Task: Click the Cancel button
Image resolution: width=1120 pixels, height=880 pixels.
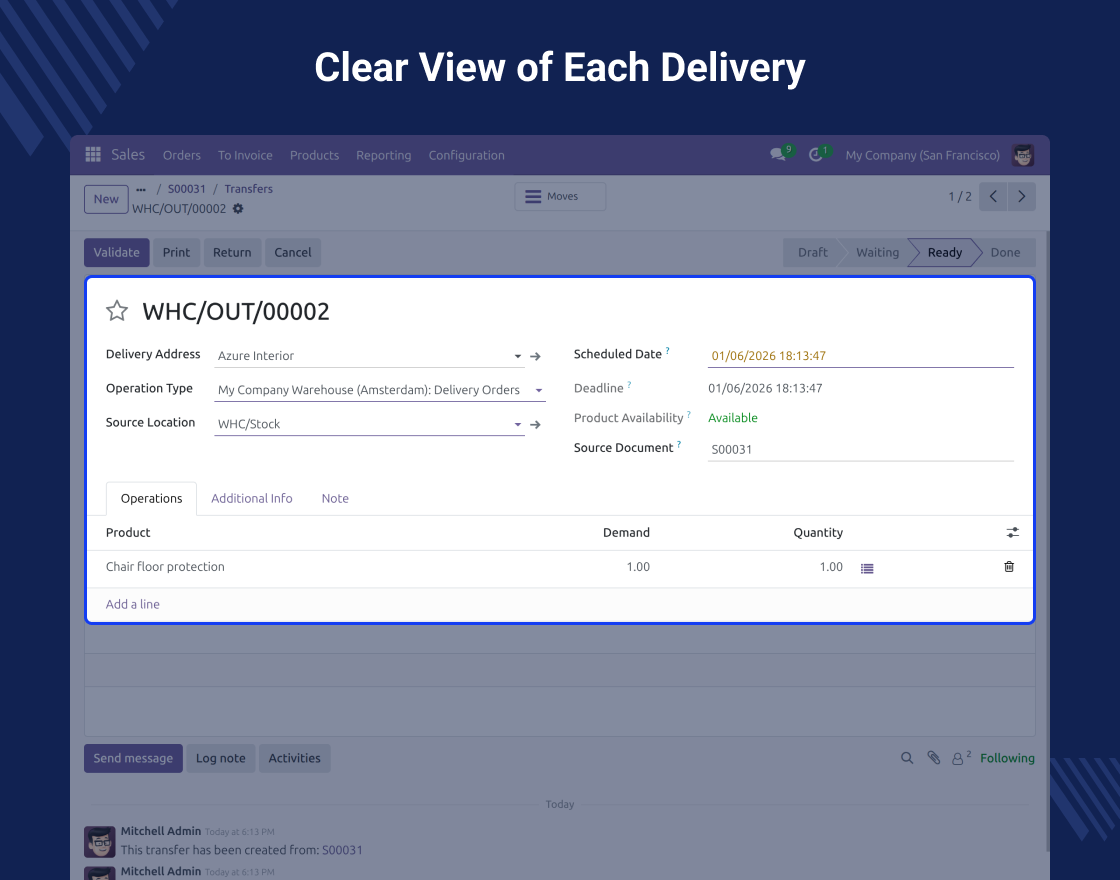Action: [x=293, y=252]
